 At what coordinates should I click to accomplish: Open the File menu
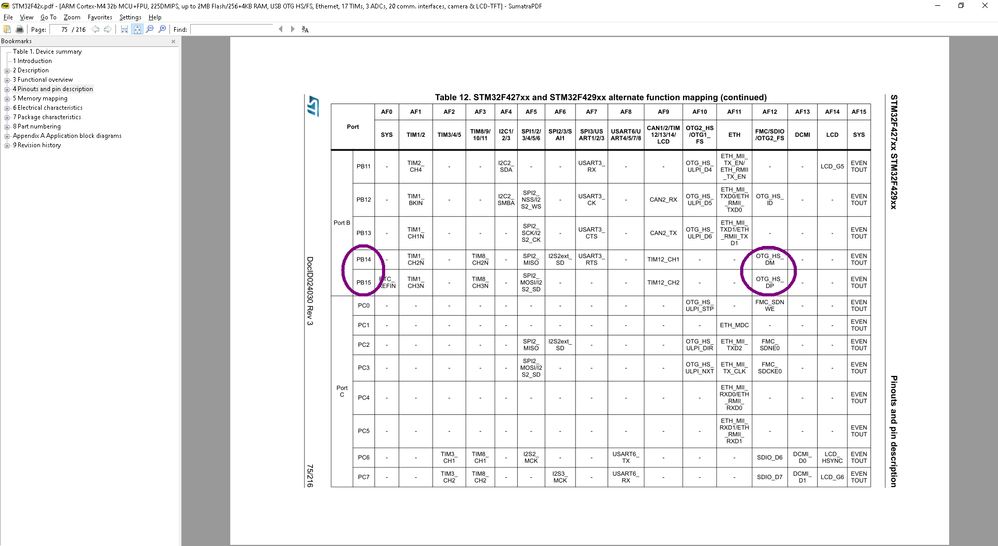coord(8,17)
